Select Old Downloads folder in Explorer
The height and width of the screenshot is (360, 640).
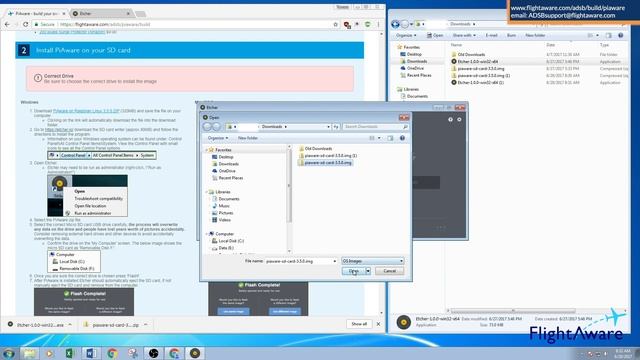pyautogui.click(x=468, y=54)
